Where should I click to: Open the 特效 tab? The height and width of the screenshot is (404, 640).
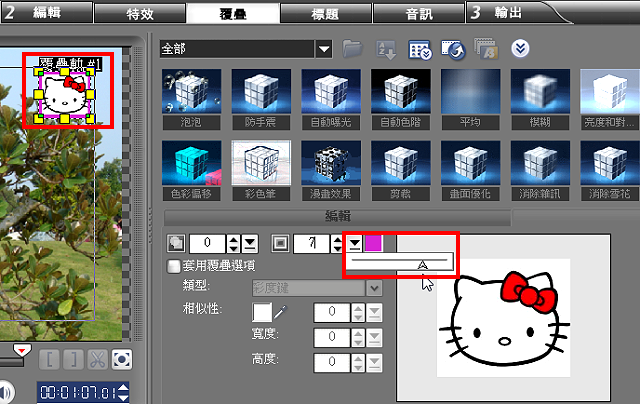[140, 13]
